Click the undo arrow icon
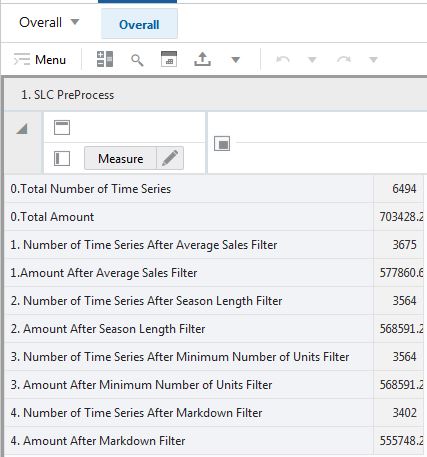The image size is (427, 457). pos(282,60)
